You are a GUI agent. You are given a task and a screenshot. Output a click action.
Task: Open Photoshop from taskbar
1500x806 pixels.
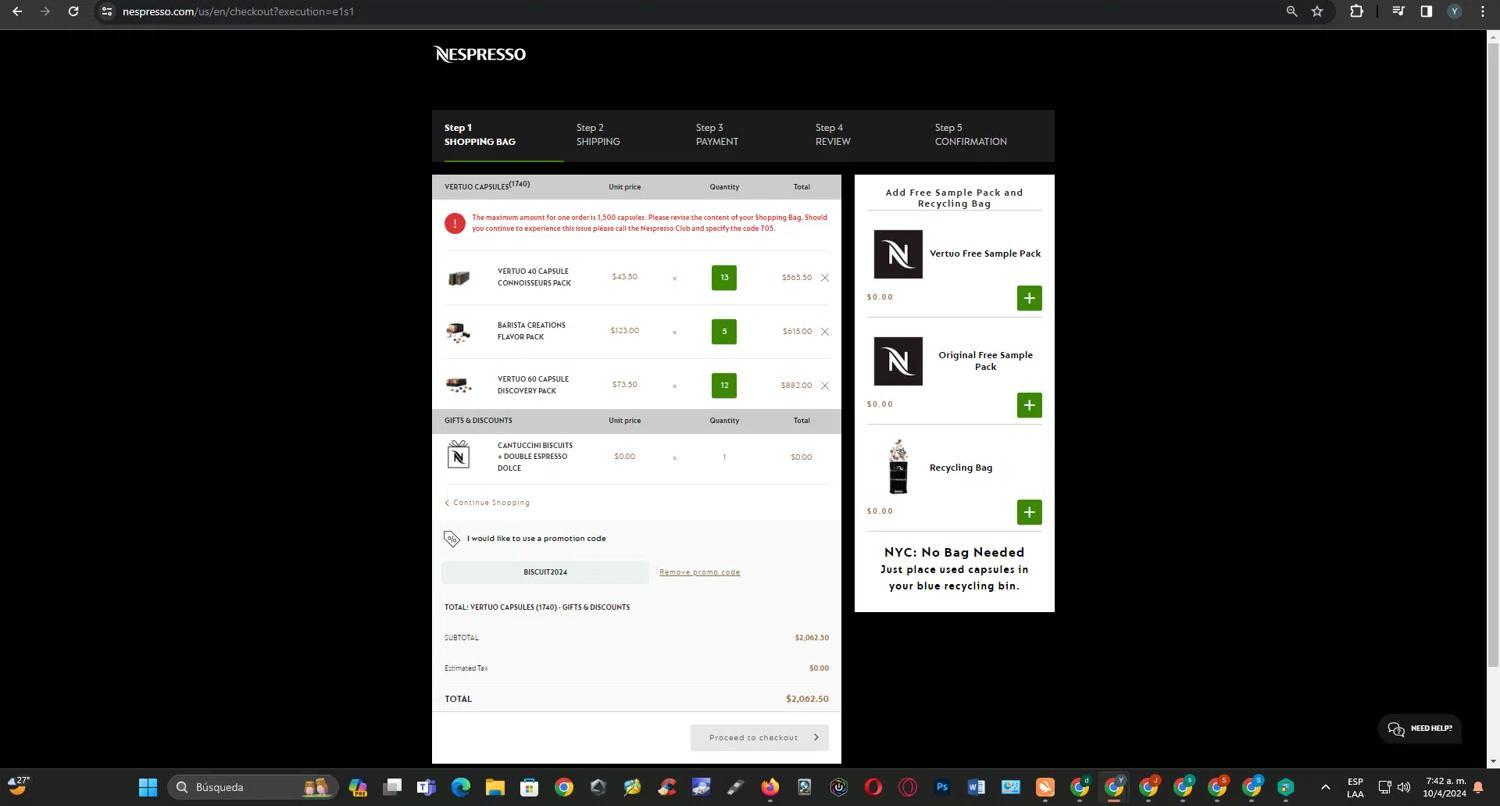coord(942,788)
